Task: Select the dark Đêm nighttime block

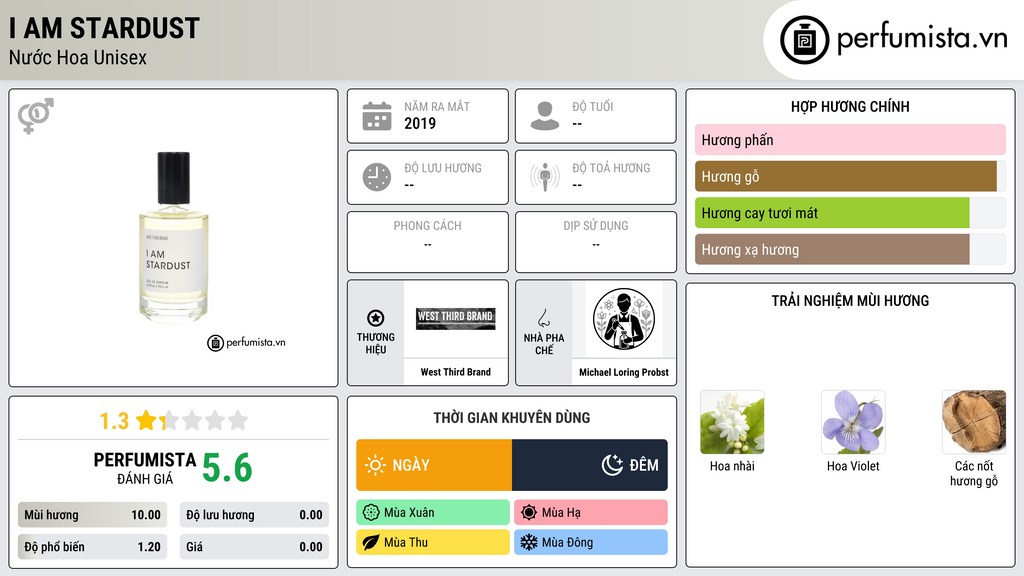Action: [x=590, y=465]
